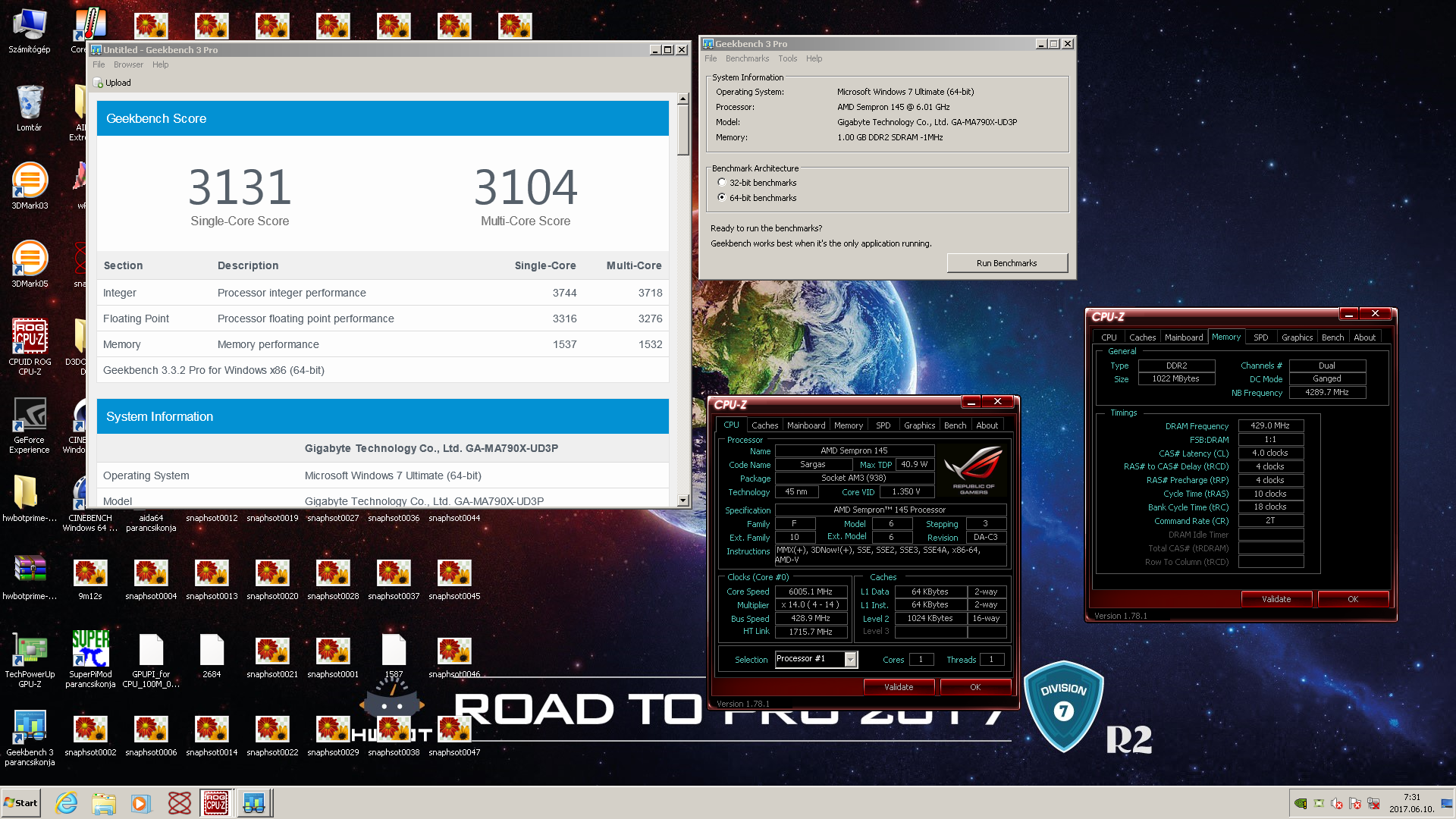Image resolution: width=1456 pixels, height=819 pixels.
Task: Open the SPD tab in CPU-Z Memory window
Action: (1260, 337)
